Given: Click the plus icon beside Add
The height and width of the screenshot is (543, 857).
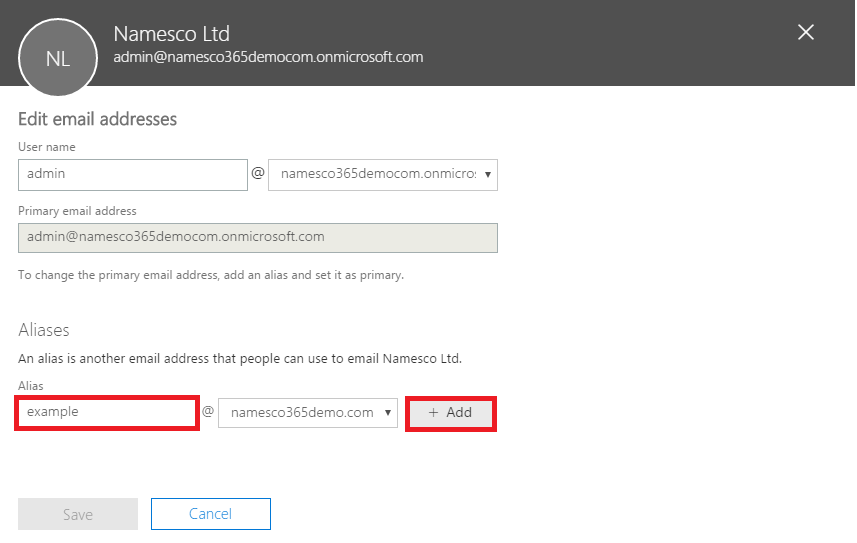Looking at the screenshot, I should pos(433,413).
